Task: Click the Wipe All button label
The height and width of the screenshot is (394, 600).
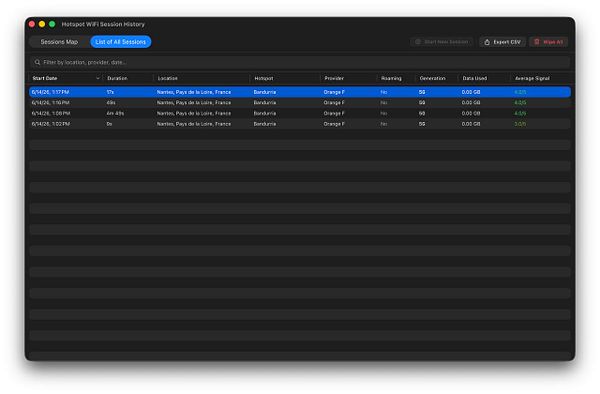Action: (553, 42)
